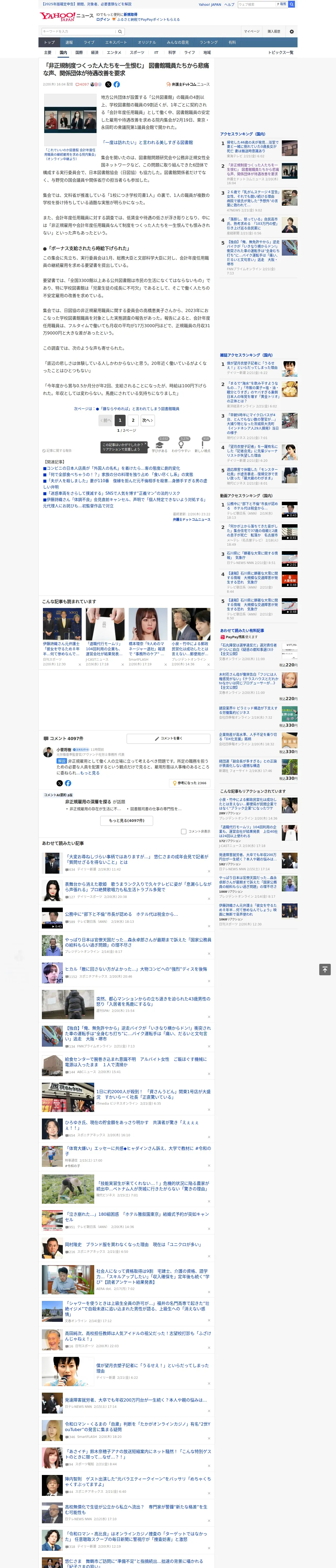Open the ヒカル「敵に回さない方がよかった…」article

pyautogui.click(x=136, y=969)
